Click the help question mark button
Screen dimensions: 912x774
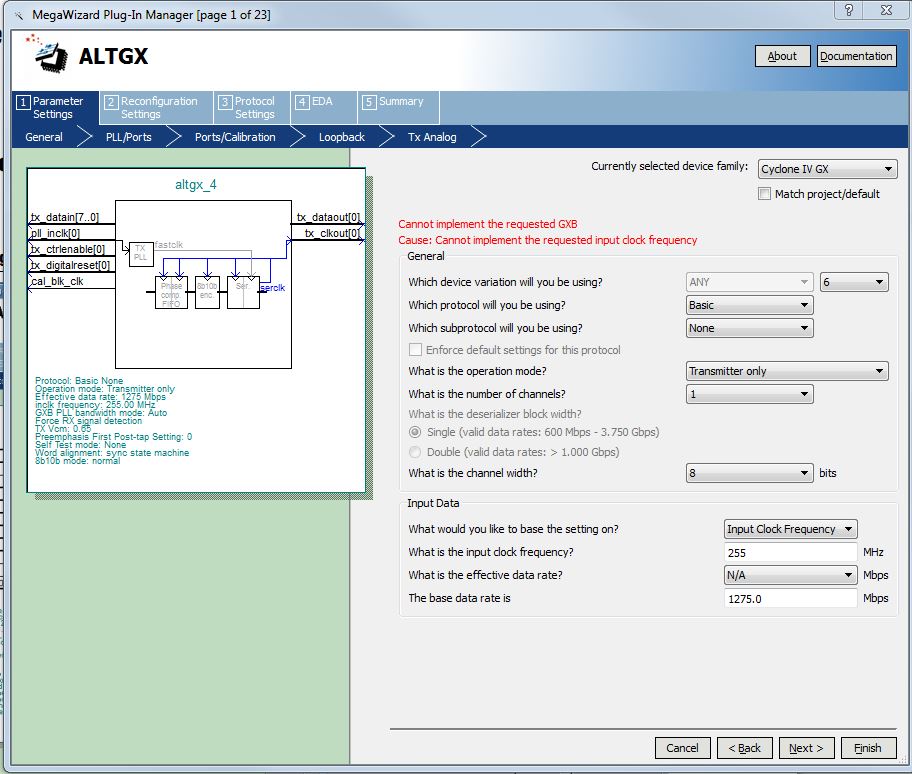click(849, 10)
